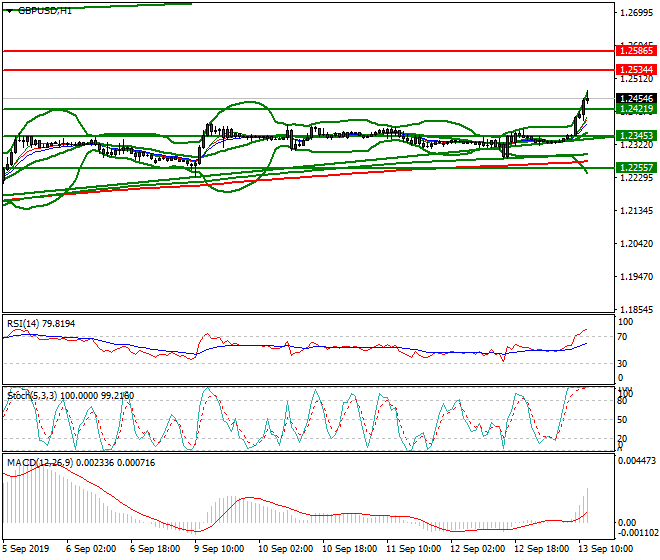Click the 6 Sep 02:00 time label
The image size is (660, 560).
point(91,549)
